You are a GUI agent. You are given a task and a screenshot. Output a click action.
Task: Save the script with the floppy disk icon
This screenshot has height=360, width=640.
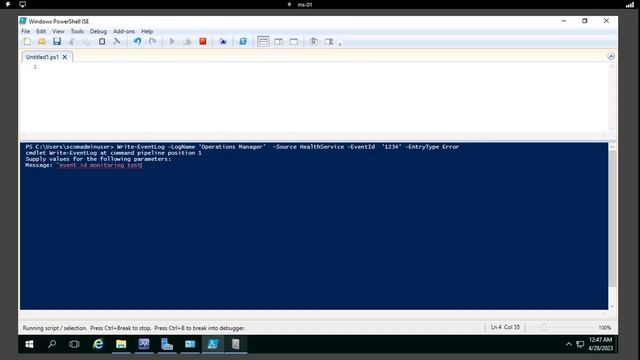pyautogui.click(x=57, y=42)
